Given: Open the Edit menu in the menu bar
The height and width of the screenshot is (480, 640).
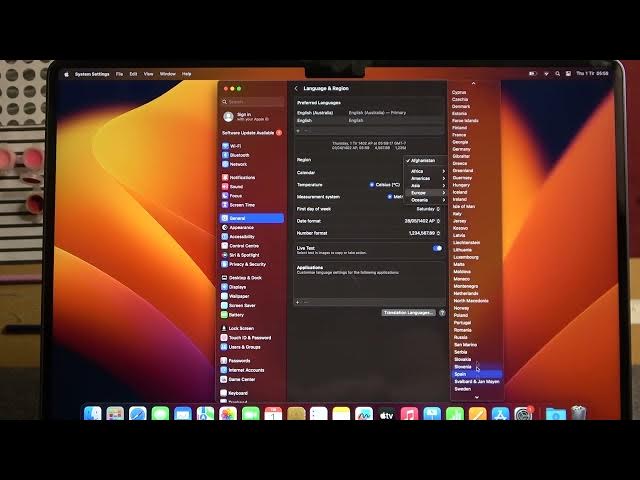Looking at the screenshot, I should tap(133, 74).
